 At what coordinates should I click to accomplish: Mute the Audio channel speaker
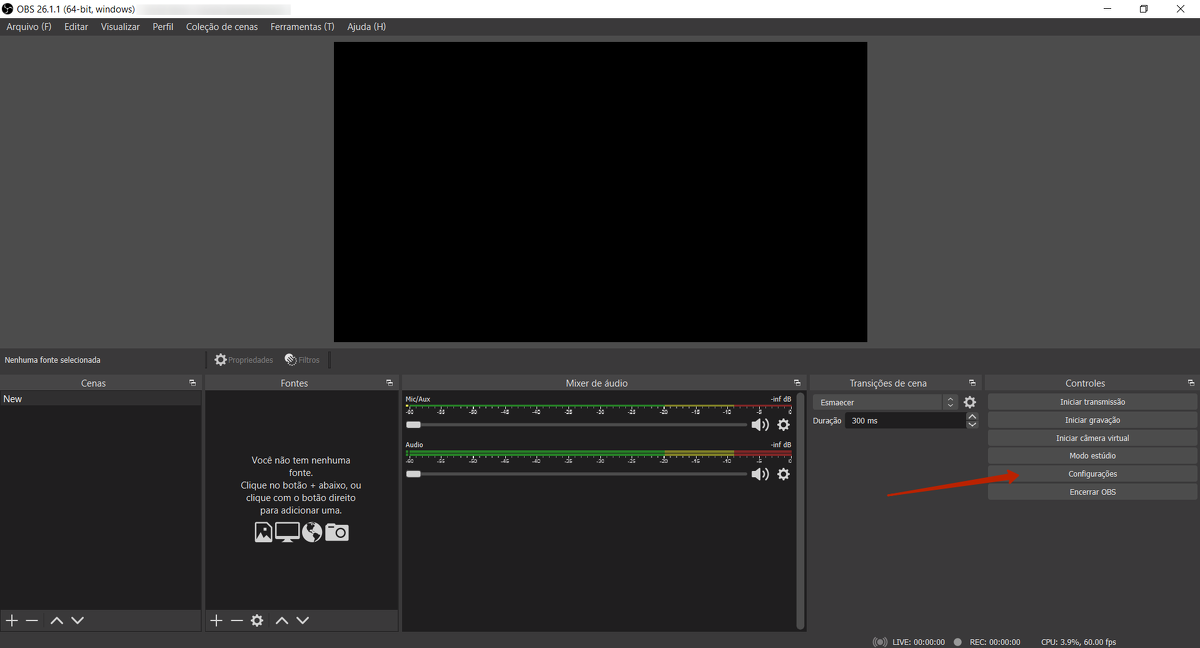760,474
